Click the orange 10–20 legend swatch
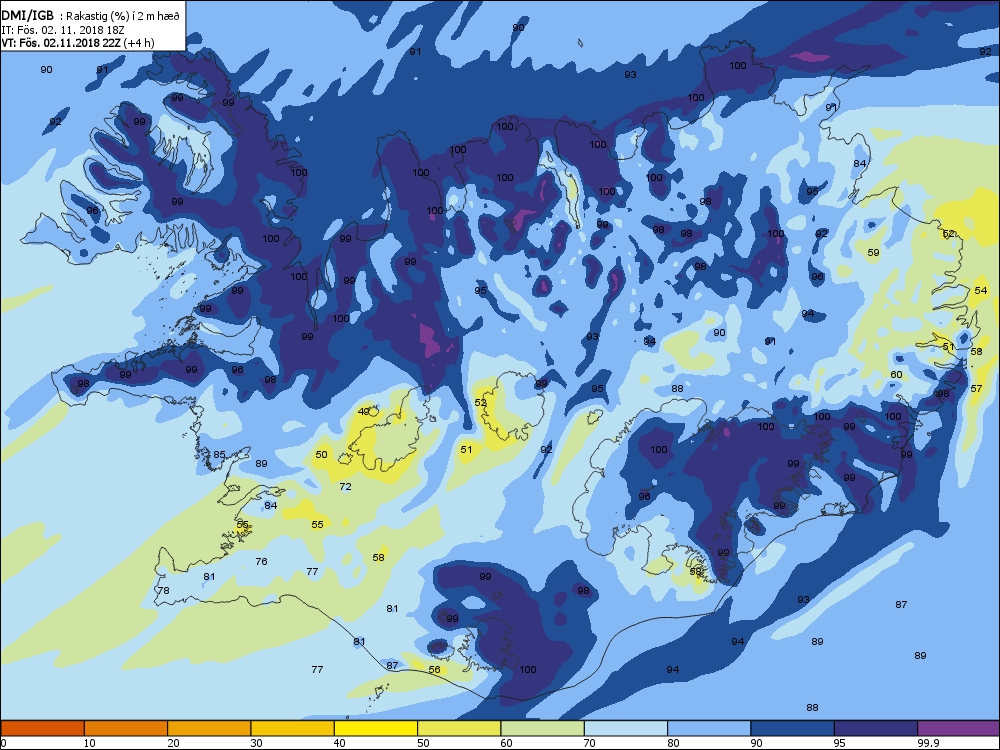Screen dimensions: 1000x750 (x=126, y=728)
